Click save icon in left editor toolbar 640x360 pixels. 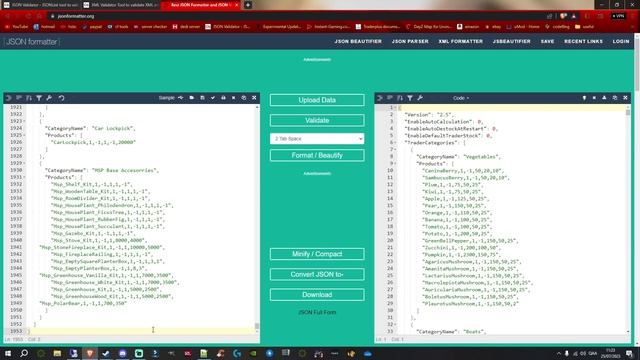click(202, 98)
